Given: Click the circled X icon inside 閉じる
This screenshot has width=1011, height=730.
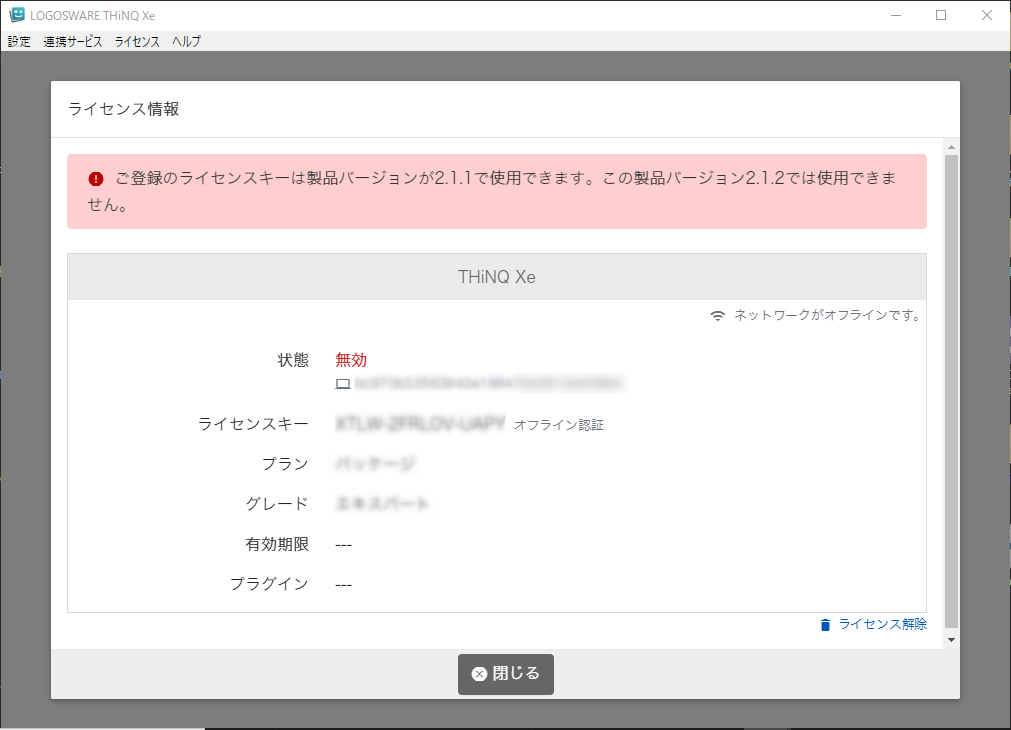Looking at the screenshot, I should (479, 674).
